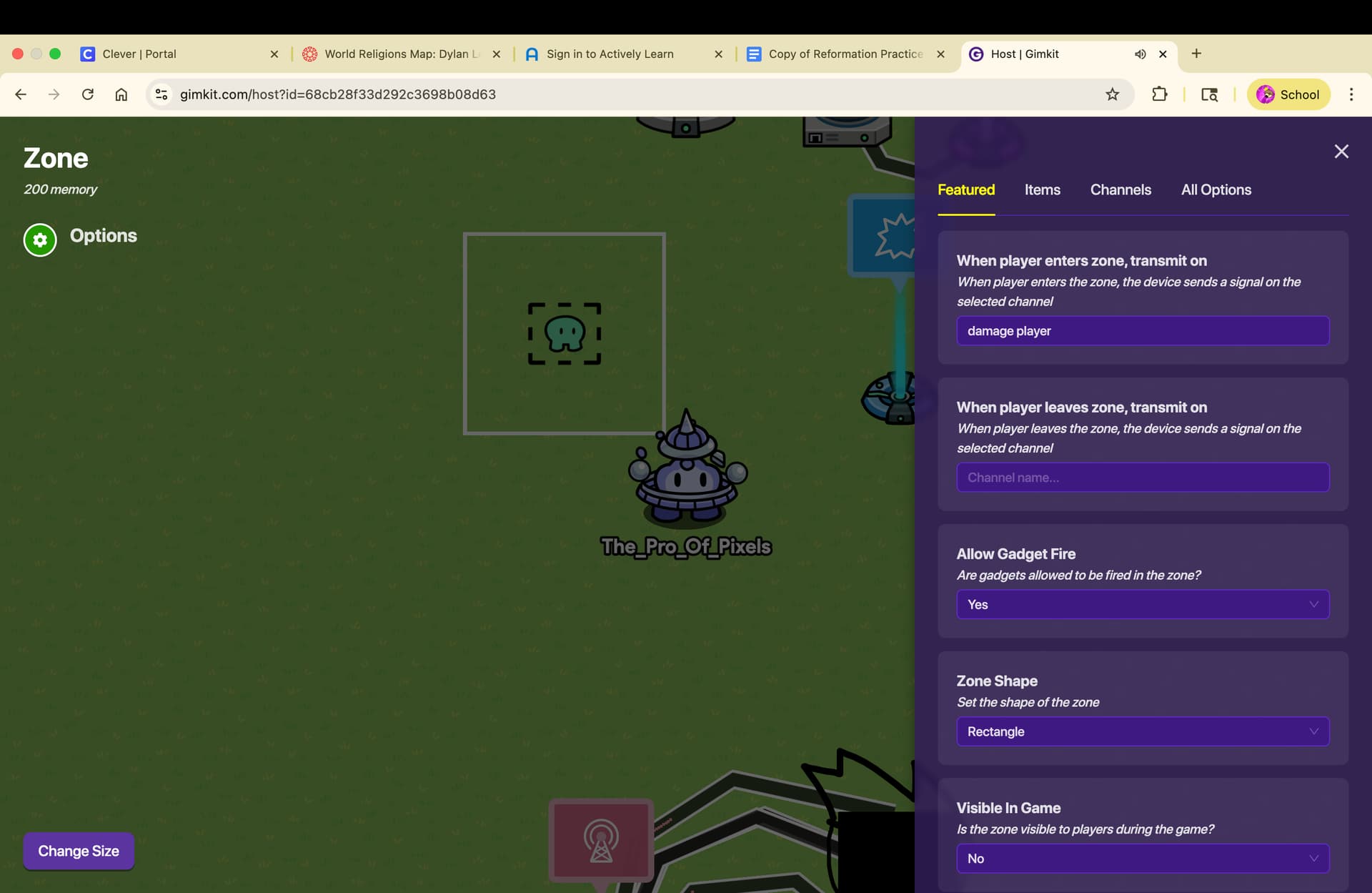Click the School profile button
This screenshot has width=1372, height=893.
pos(1288,94)
